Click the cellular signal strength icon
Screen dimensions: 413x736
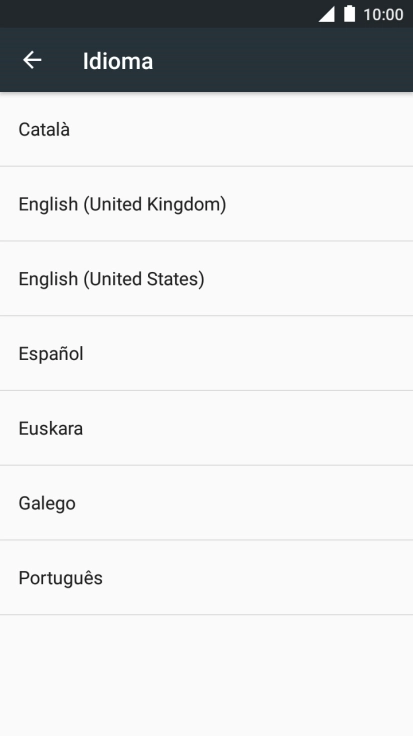[327, 14]
